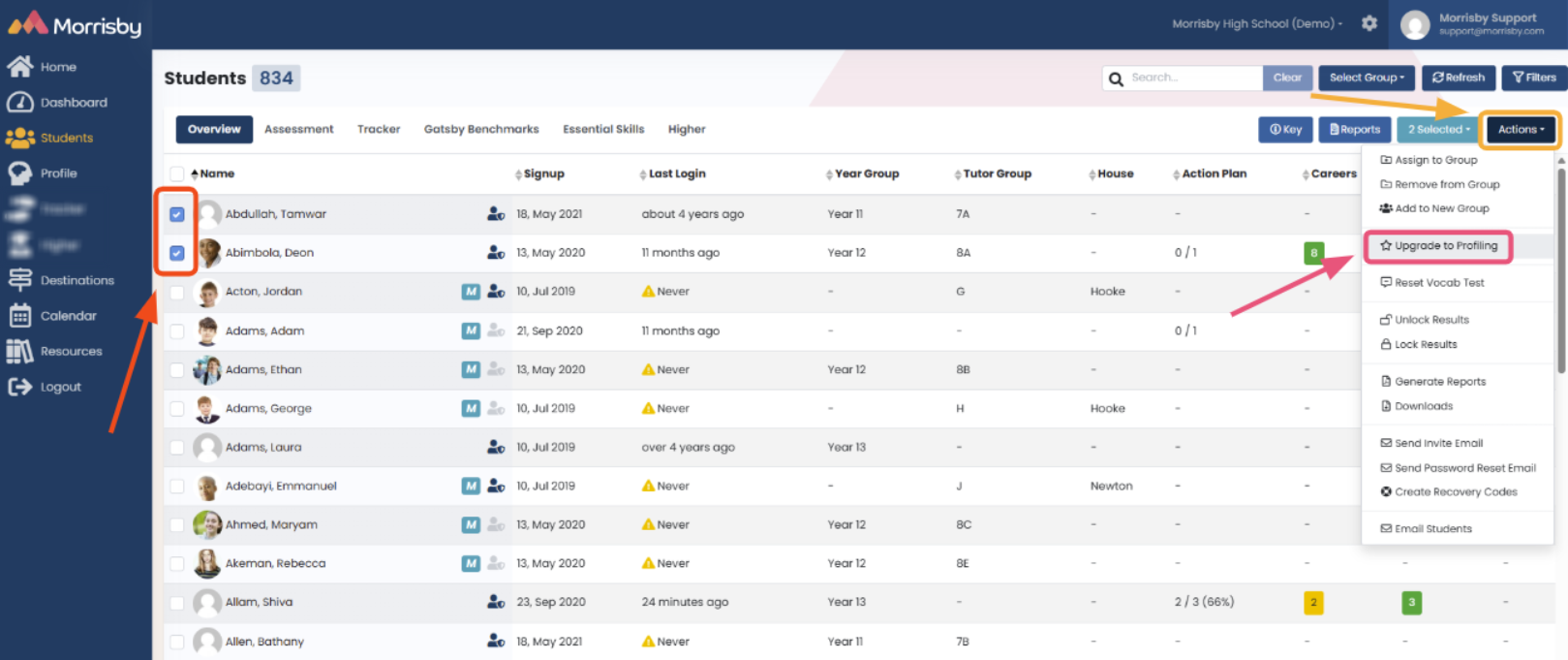Click the Morrisby logo
The height and width of the screenshot is (660, 1568).
tap(75, 24)
